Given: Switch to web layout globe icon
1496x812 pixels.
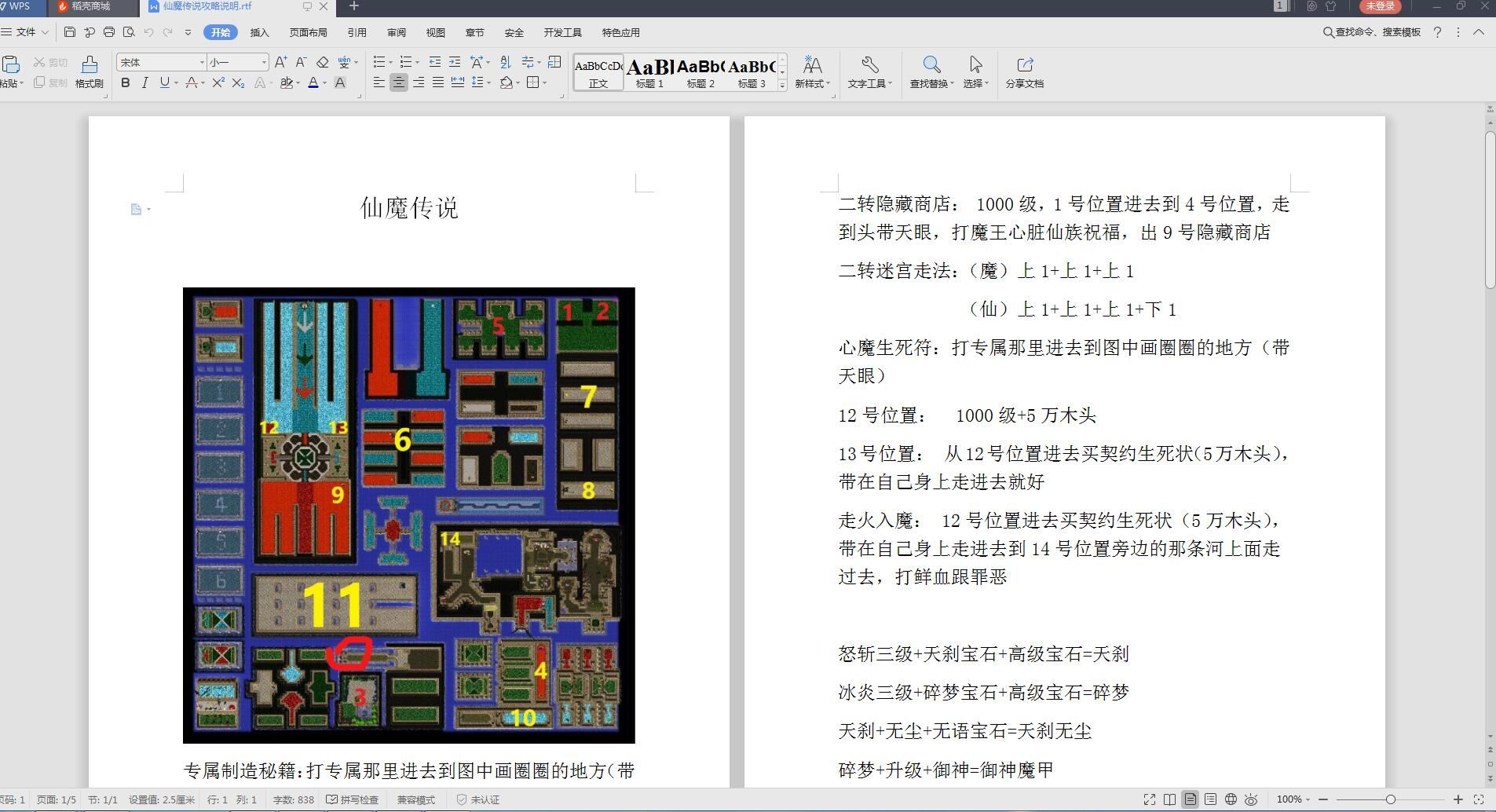Looking at the screenshot, I should [1231, 799].
